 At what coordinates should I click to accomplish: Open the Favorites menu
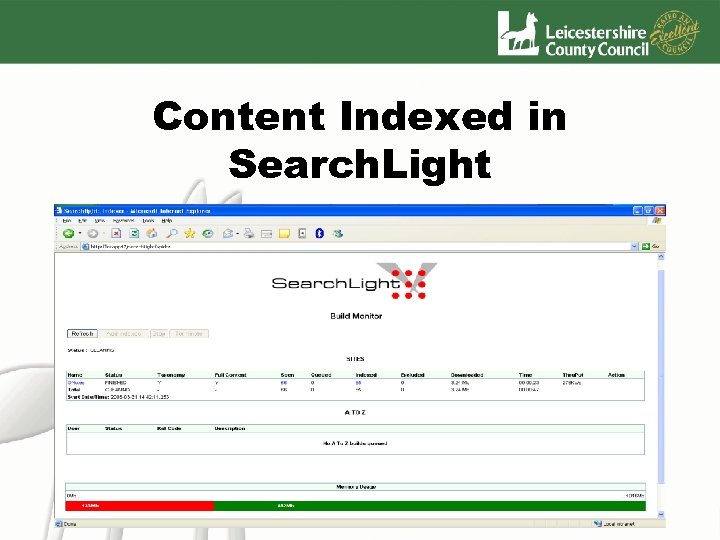coord(124,221)
